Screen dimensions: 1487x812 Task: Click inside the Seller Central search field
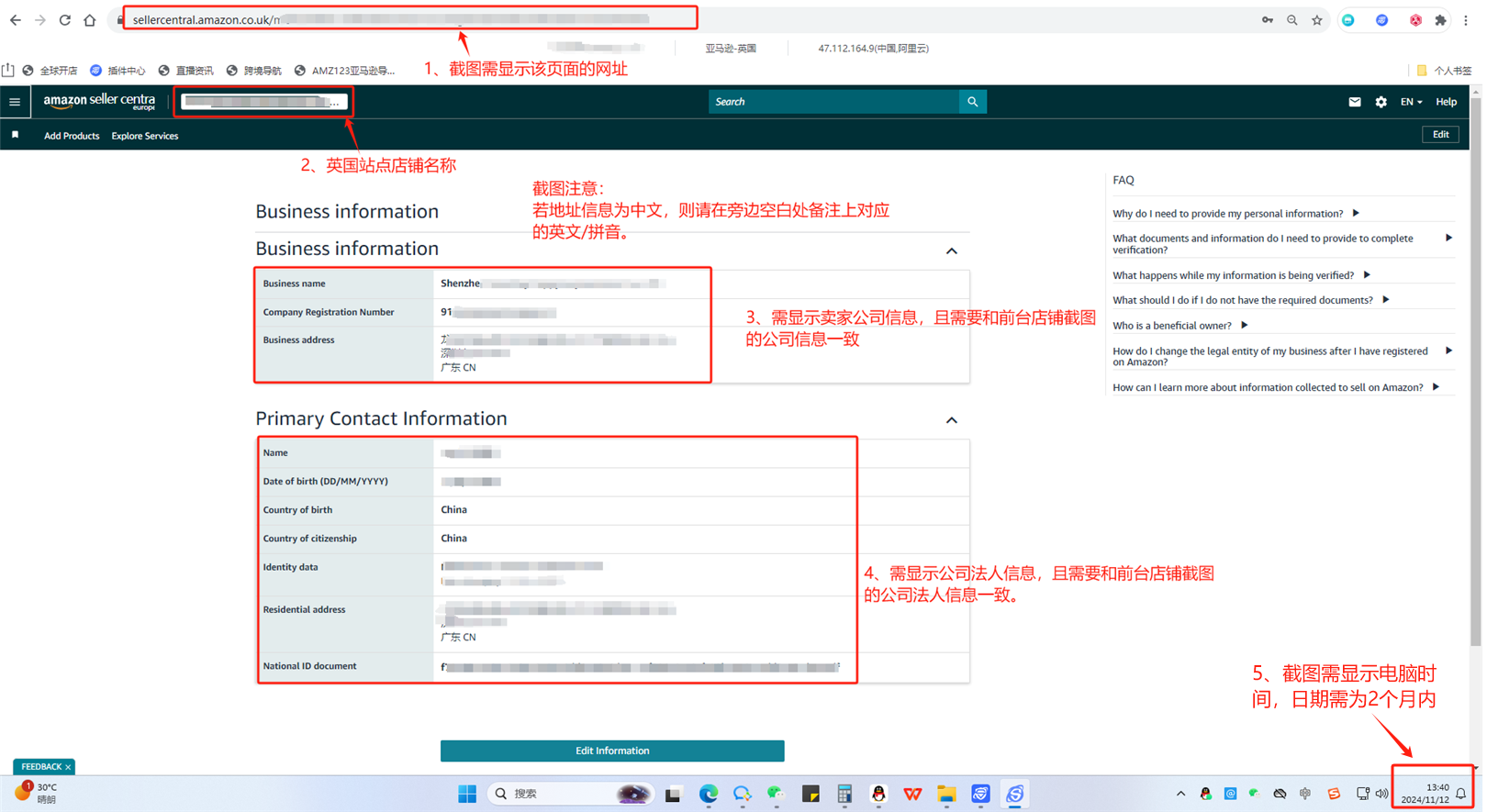[x=833, y=102]
